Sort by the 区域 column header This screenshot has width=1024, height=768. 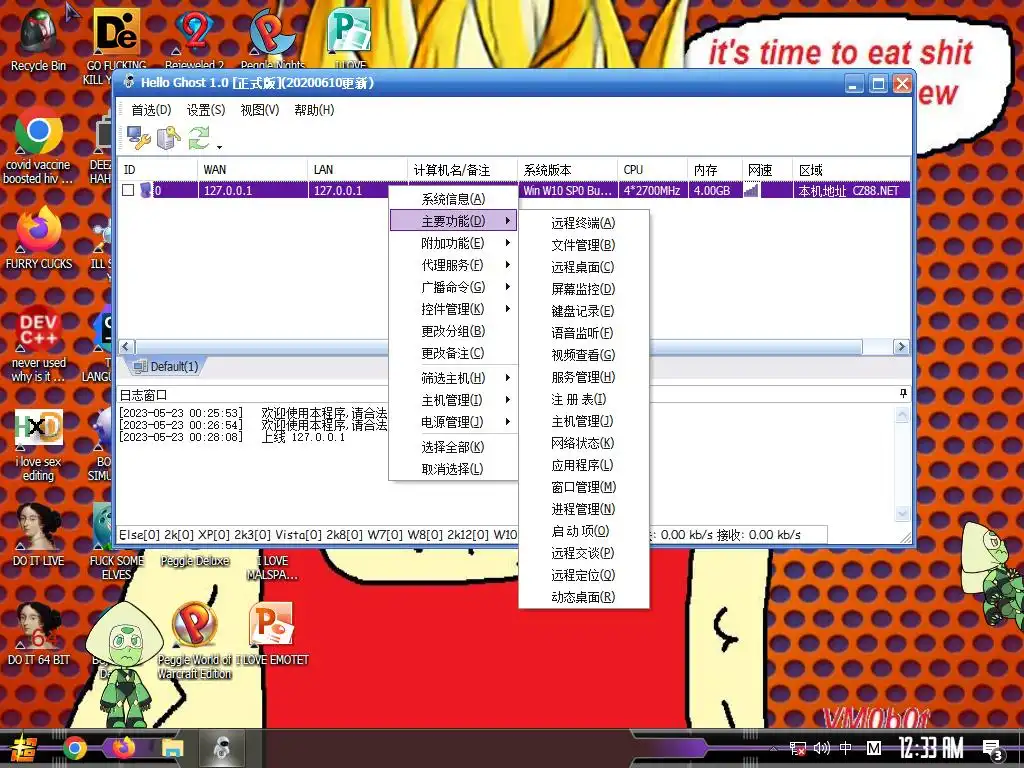click(x=851, y=170)
